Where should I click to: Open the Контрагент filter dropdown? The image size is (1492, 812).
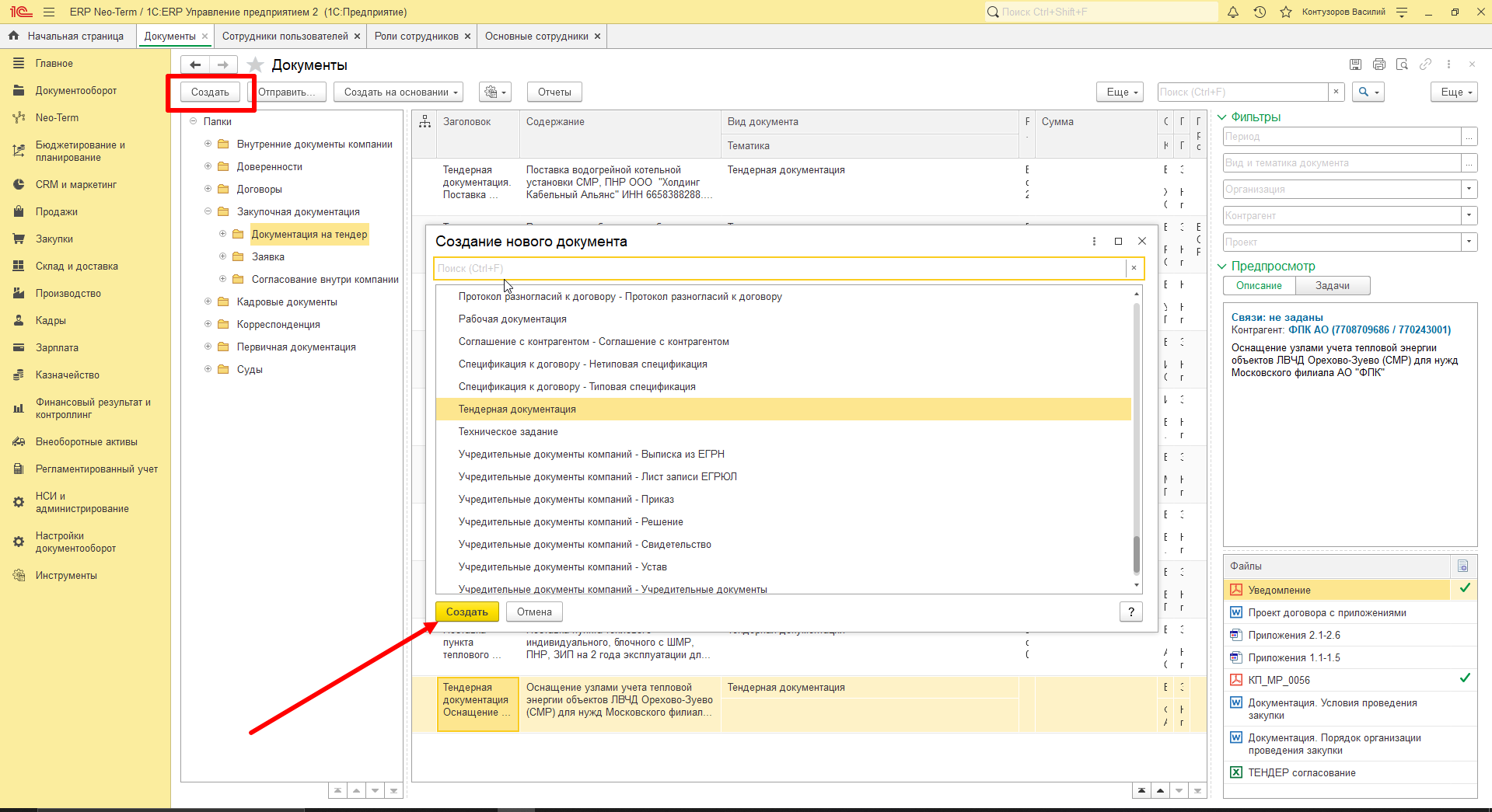(x=1469, y=215)
